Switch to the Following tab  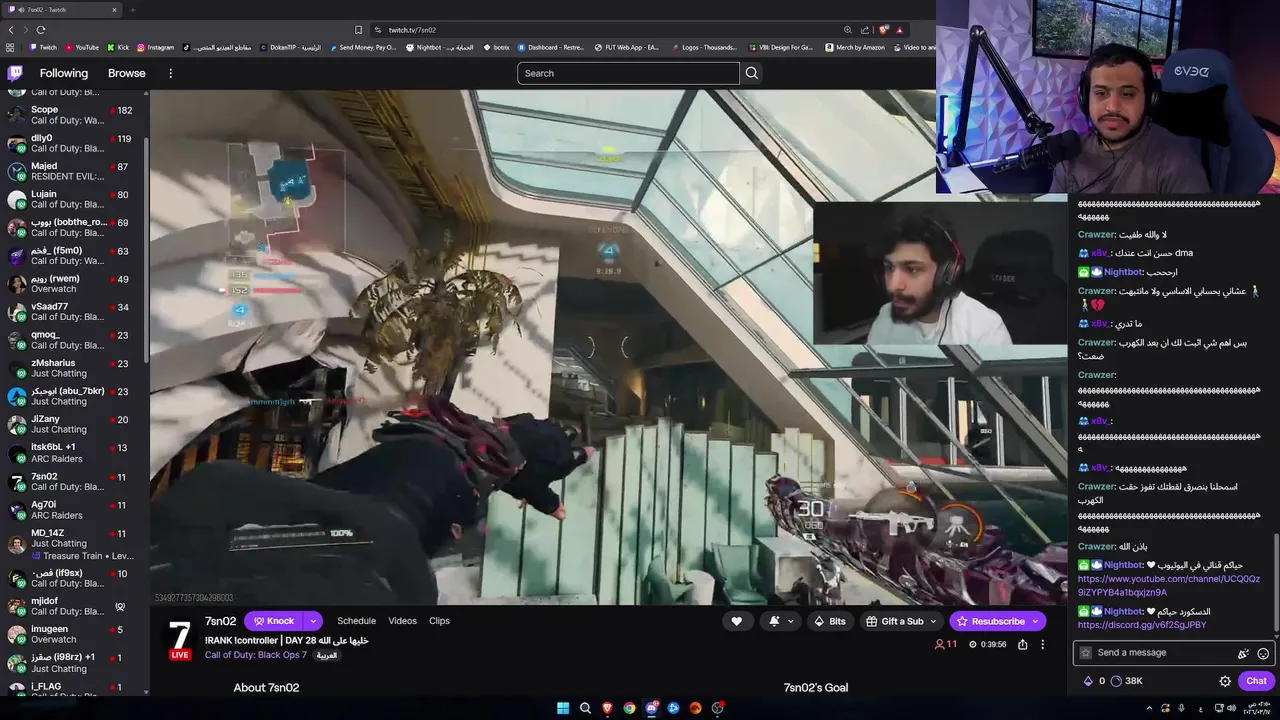click(64, 73)
